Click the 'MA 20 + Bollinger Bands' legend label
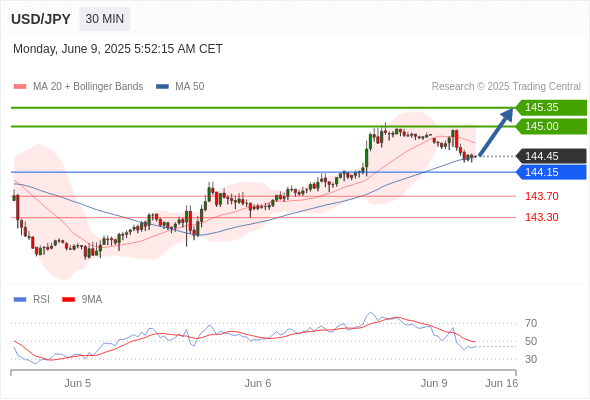The height and width of the screenshot is (400, 590). 88,87
